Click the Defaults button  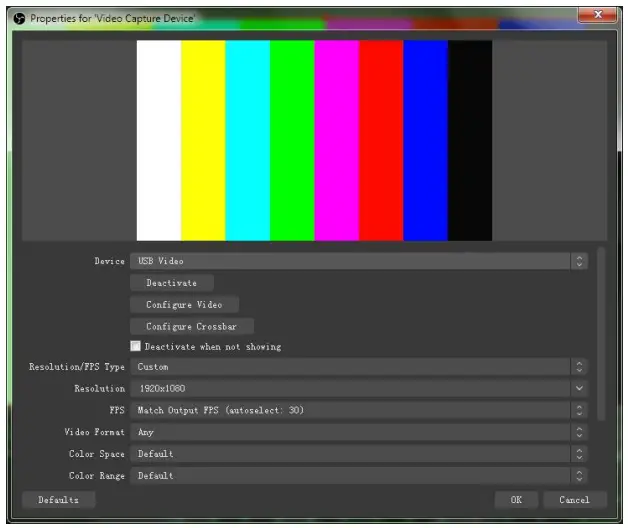[x=58, y=500]
